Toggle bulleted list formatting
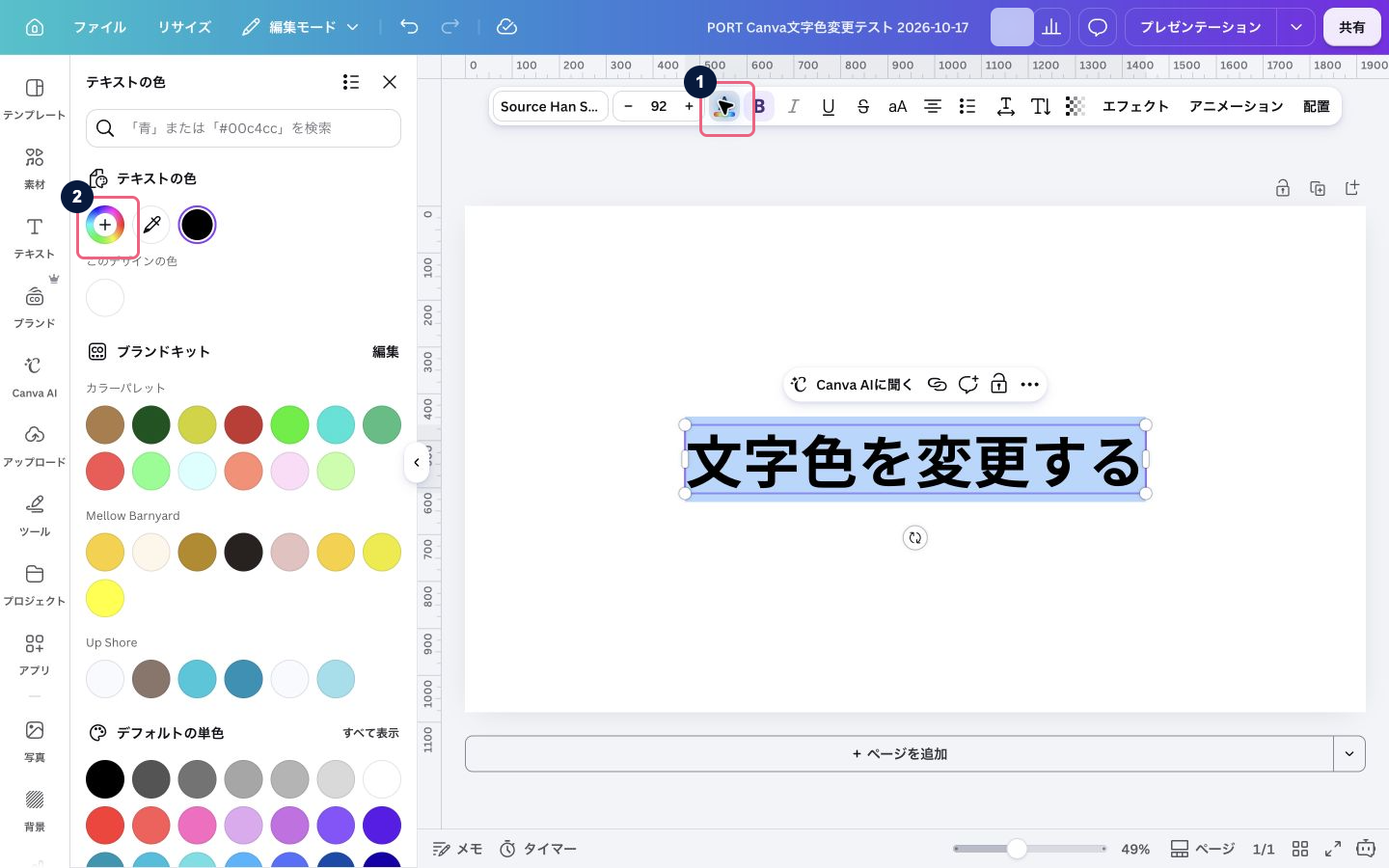Screen dimensions: 1389x868 click(x=967, y=106)
